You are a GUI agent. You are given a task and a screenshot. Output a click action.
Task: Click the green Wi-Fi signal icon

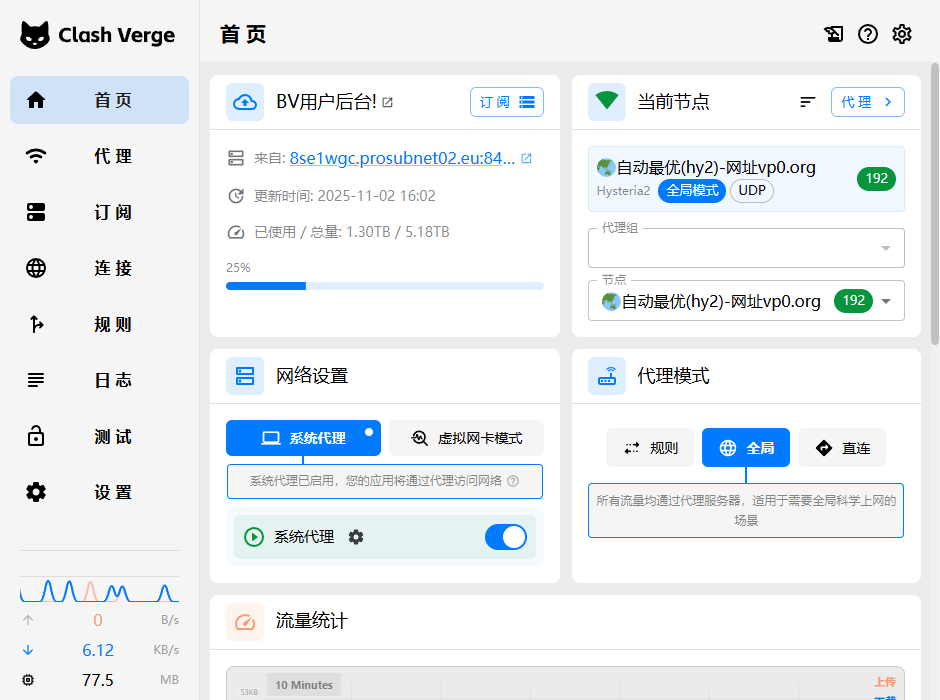click(607, 102)
